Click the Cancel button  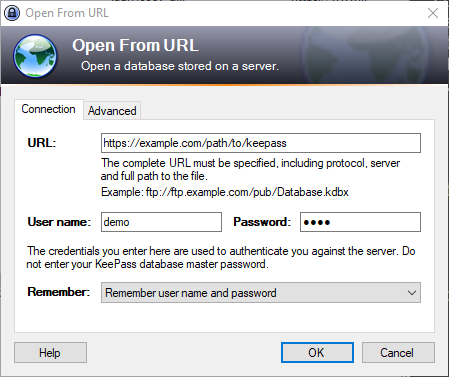tap(398, 352)
